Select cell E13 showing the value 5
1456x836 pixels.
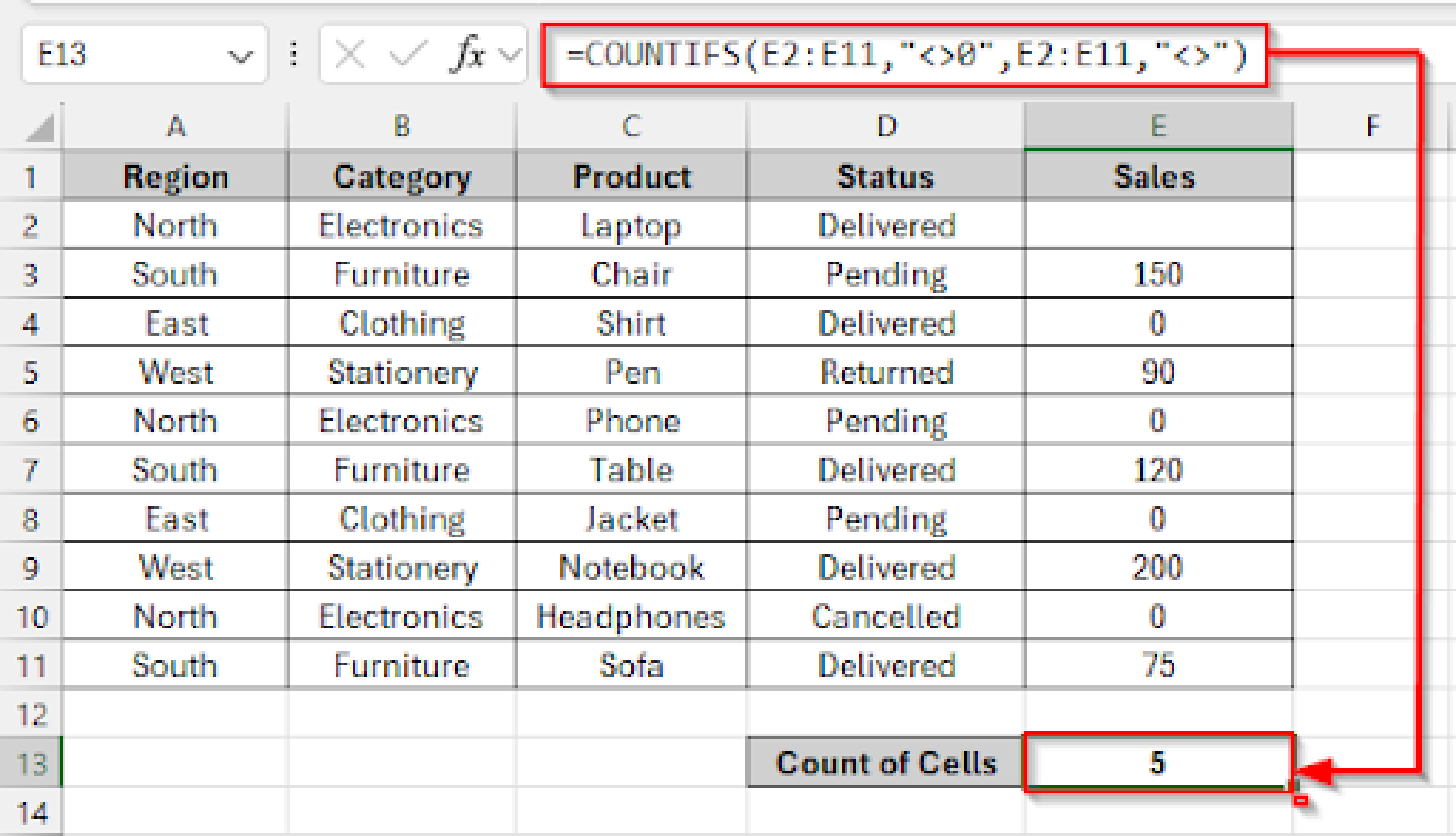click(x=1157, y=762)
